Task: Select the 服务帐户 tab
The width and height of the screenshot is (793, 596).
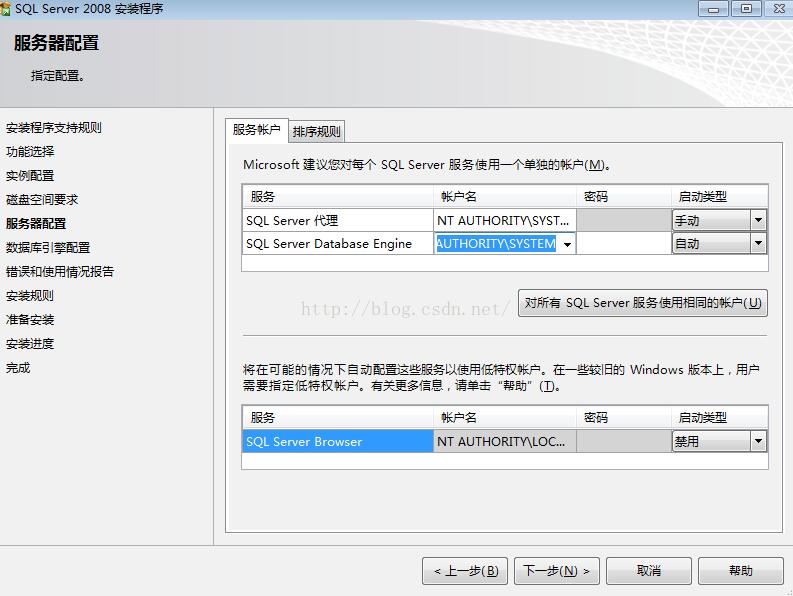Action: 256,130
